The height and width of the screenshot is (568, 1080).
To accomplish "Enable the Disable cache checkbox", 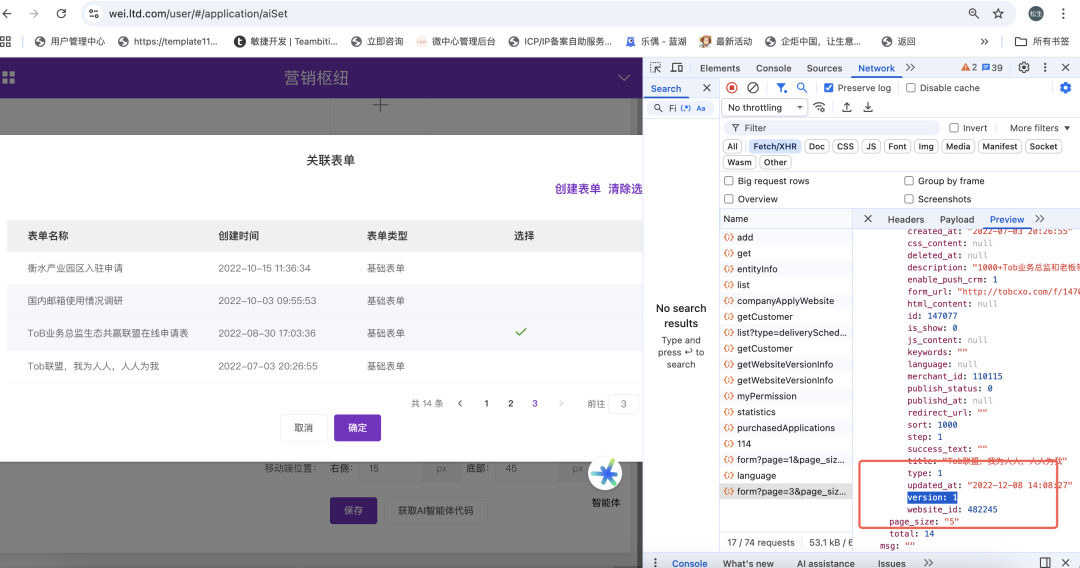I will click(x=910, y=88).
